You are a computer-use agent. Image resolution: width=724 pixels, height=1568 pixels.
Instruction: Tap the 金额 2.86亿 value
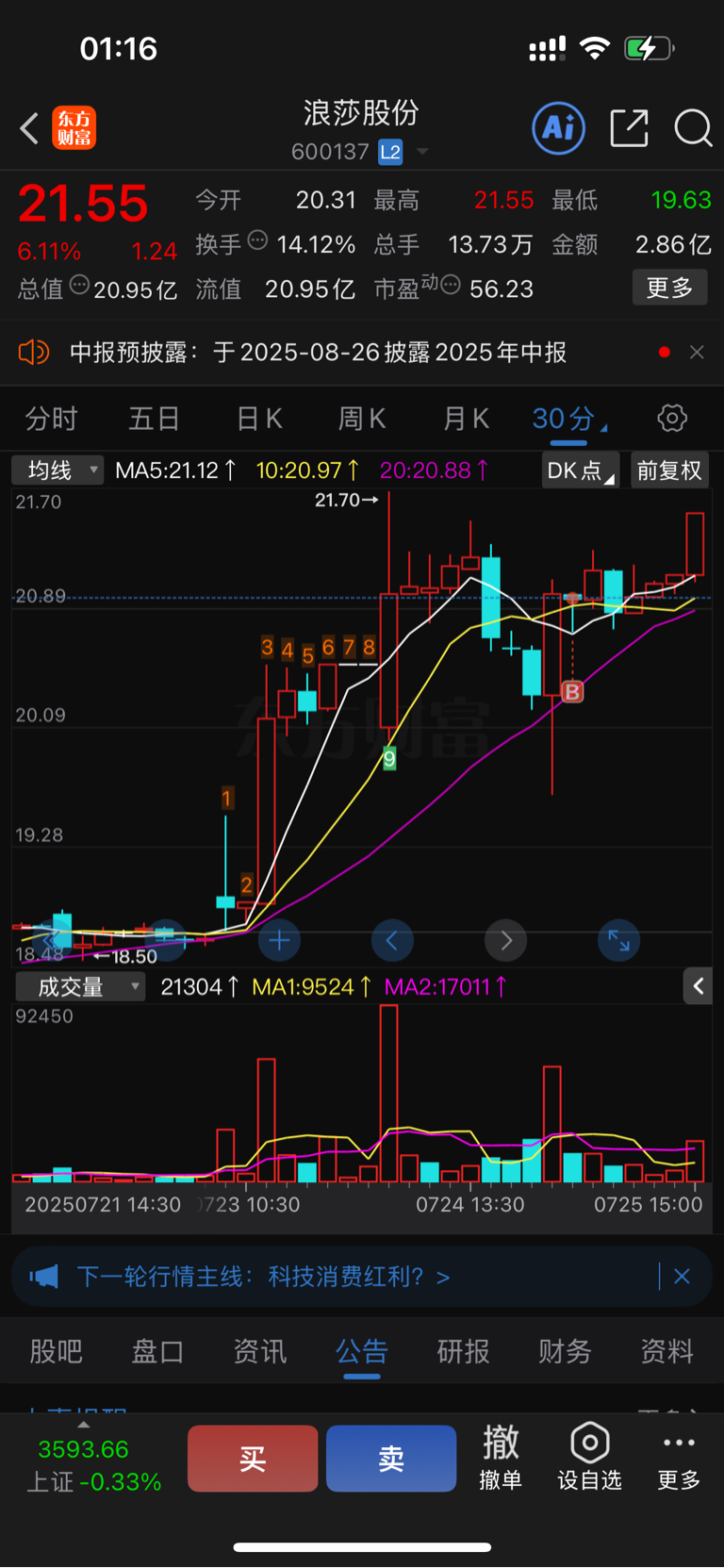coord(673,244)
